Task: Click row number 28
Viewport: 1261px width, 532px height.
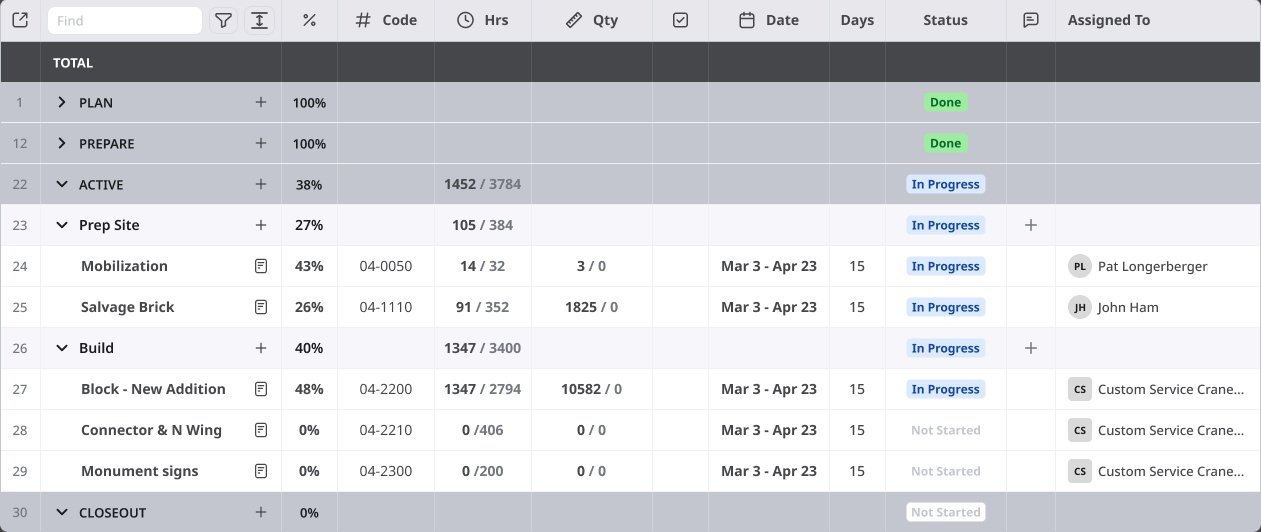Action: pos(20,430)
